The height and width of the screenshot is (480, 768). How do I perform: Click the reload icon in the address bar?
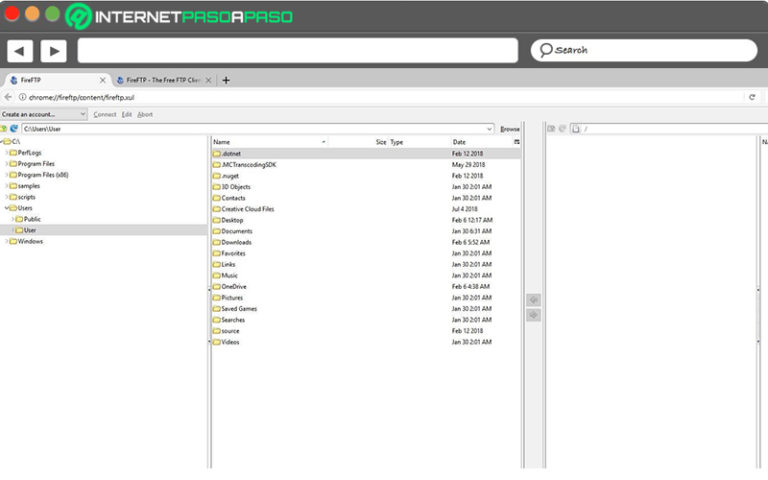point(752,97)
